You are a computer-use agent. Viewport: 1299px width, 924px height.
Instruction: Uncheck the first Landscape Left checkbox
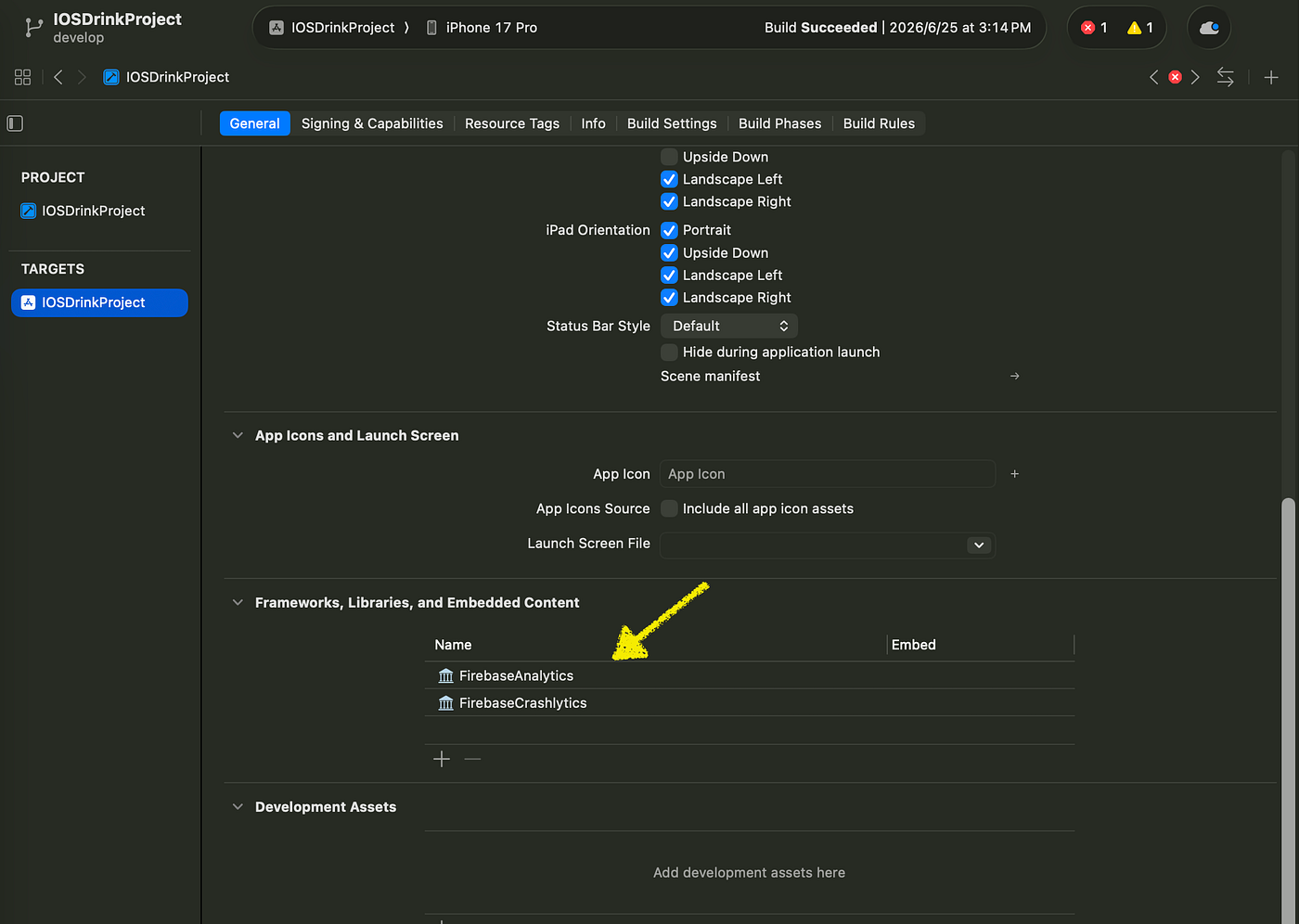669,179
